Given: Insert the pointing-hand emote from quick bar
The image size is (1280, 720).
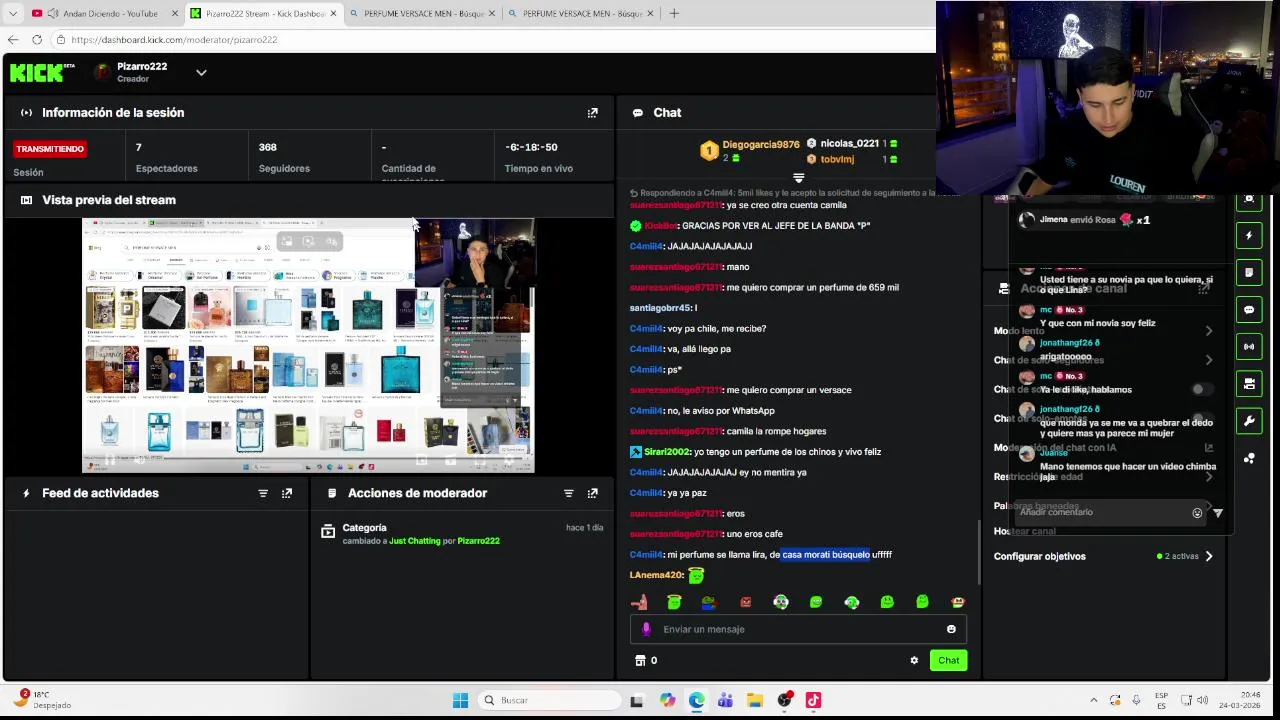Looking at the screenshot, I should click(x=639, y=602).
